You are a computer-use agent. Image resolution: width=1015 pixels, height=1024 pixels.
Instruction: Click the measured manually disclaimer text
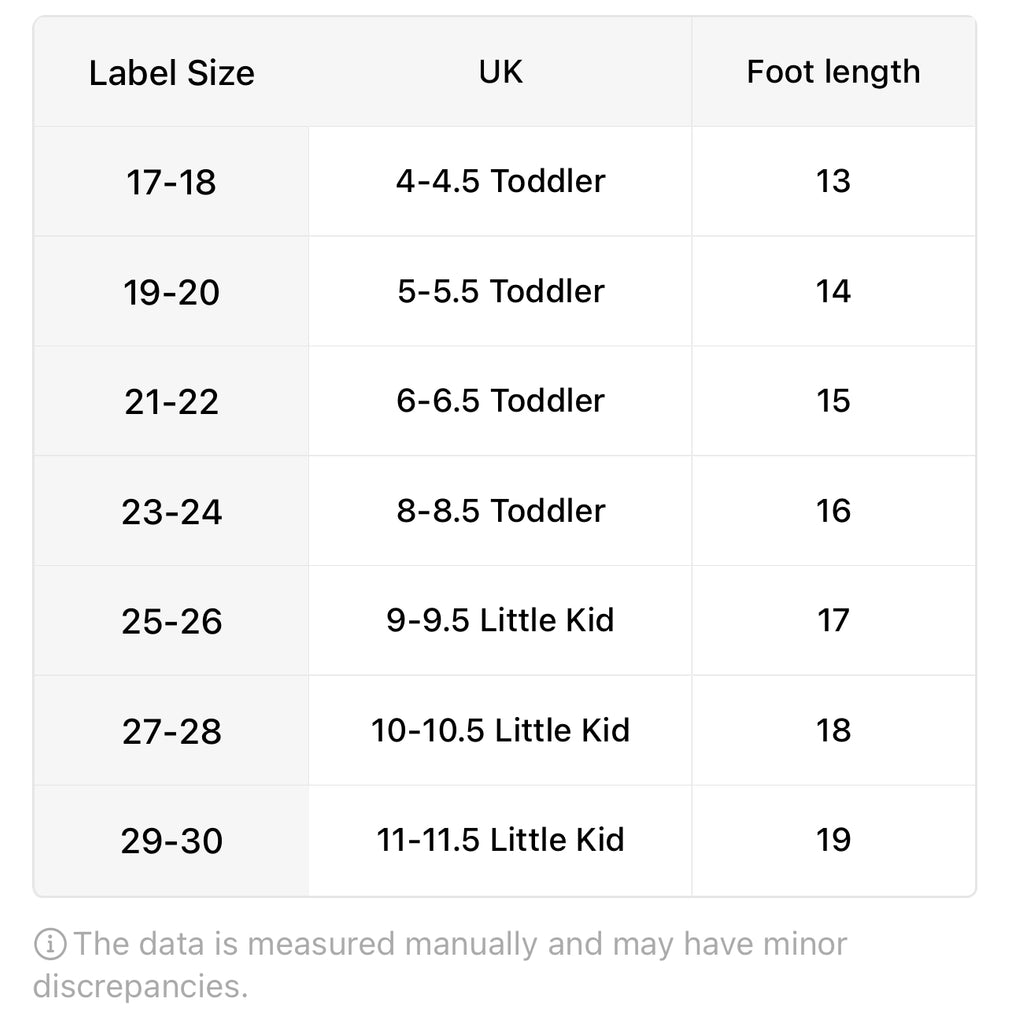point(441,965)
